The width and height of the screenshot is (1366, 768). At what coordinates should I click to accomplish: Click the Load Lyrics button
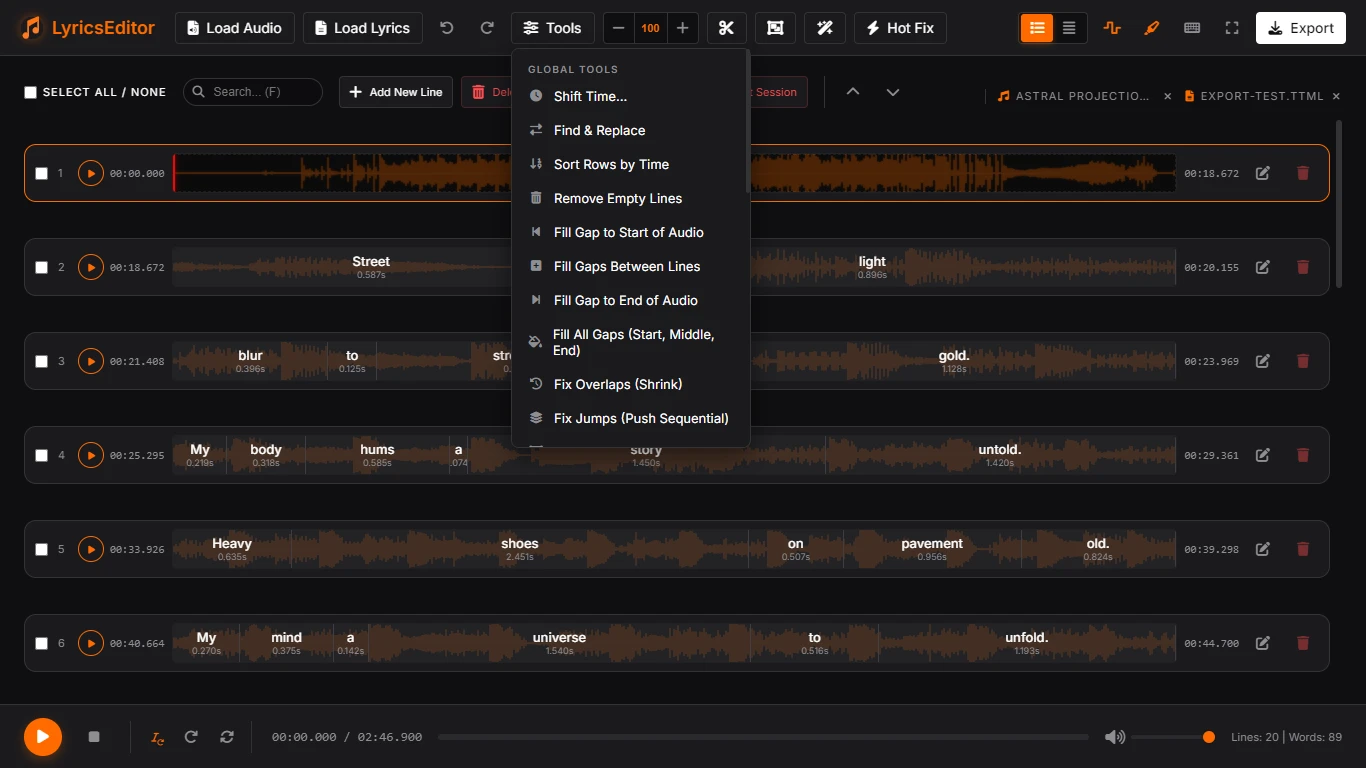coord(363,28)
